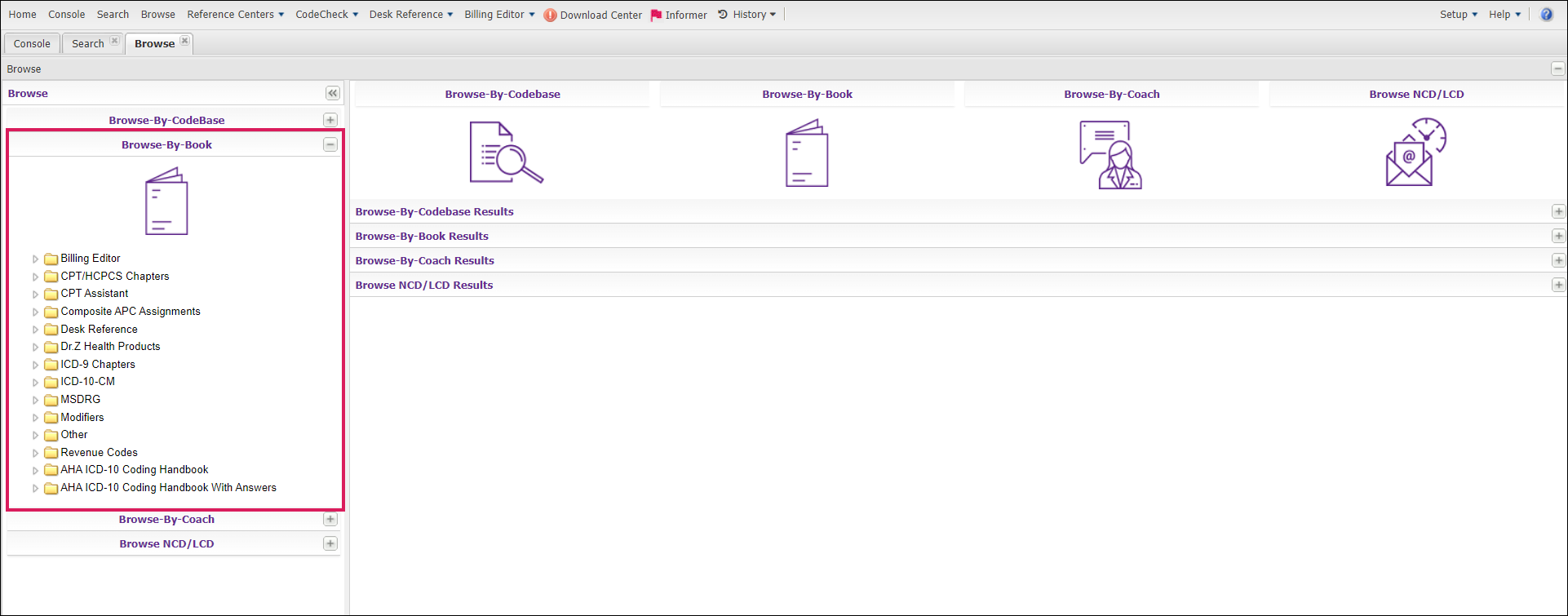This screenshot has height=616, width=1568.
Task: Open the CodeCheck menu
Action: [x=326, y=15]
